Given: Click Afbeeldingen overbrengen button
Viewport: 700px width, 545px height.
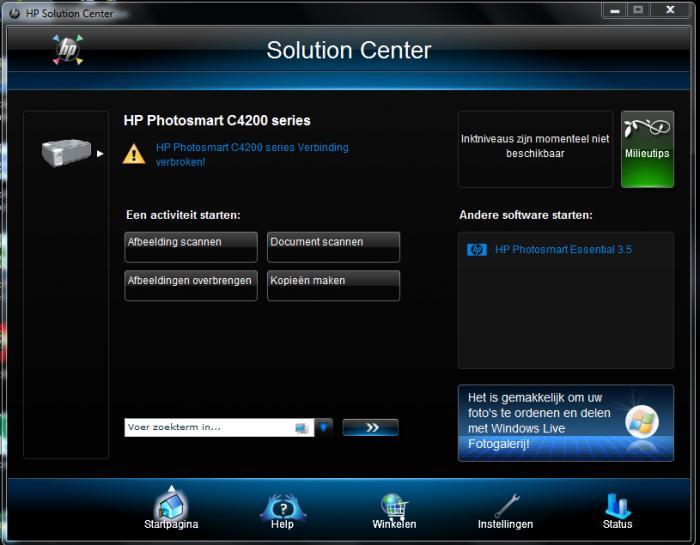Looking at the screenshot, I should pyautogui.click(x=191, y=285).
